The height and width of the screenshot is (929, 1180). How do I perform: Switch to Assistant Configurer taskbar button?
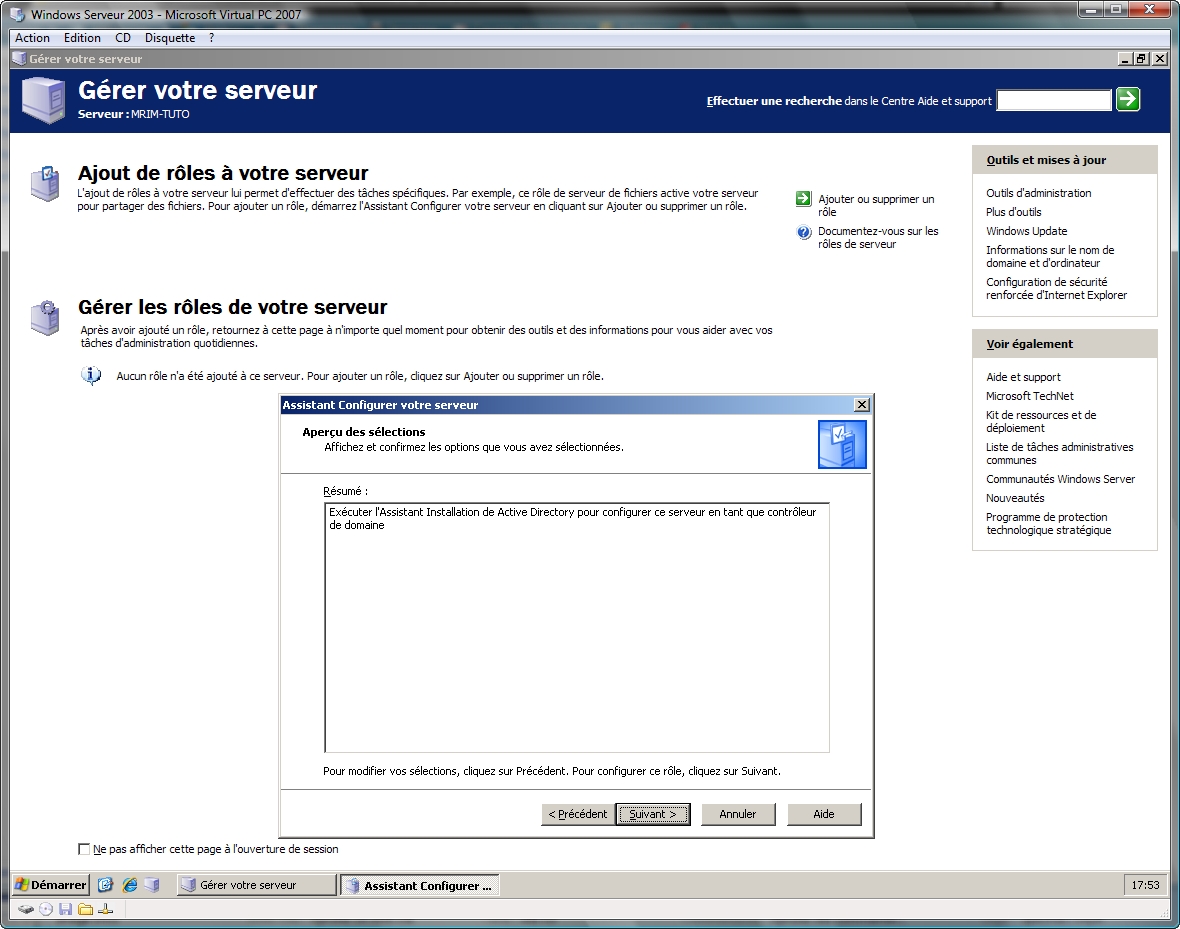[x=420, y=885]
